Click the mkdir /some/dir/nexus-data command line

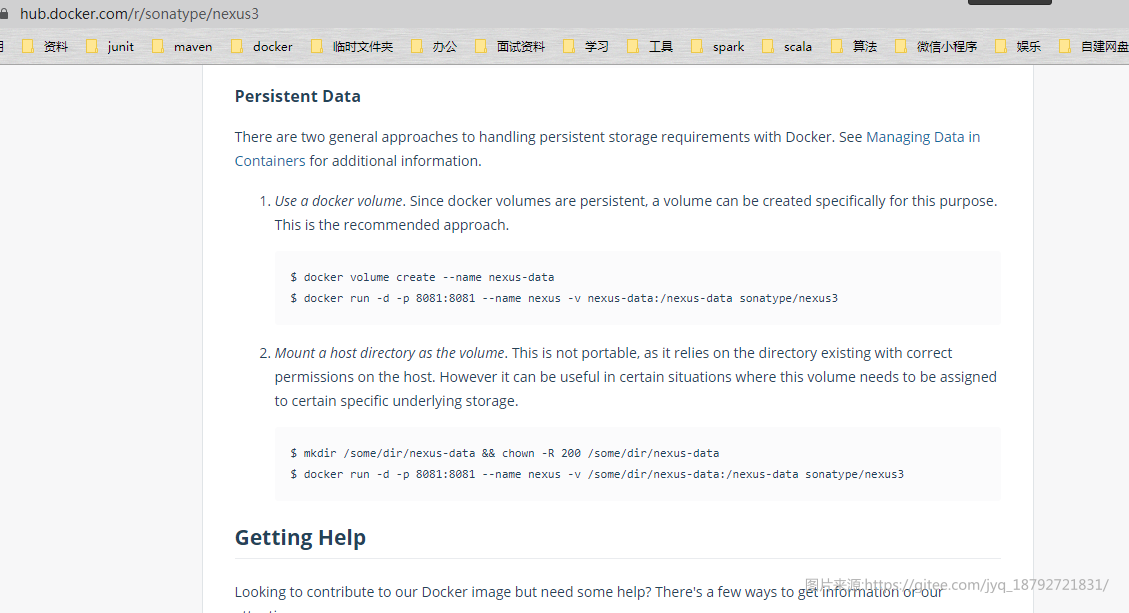[x=505, y=453]
